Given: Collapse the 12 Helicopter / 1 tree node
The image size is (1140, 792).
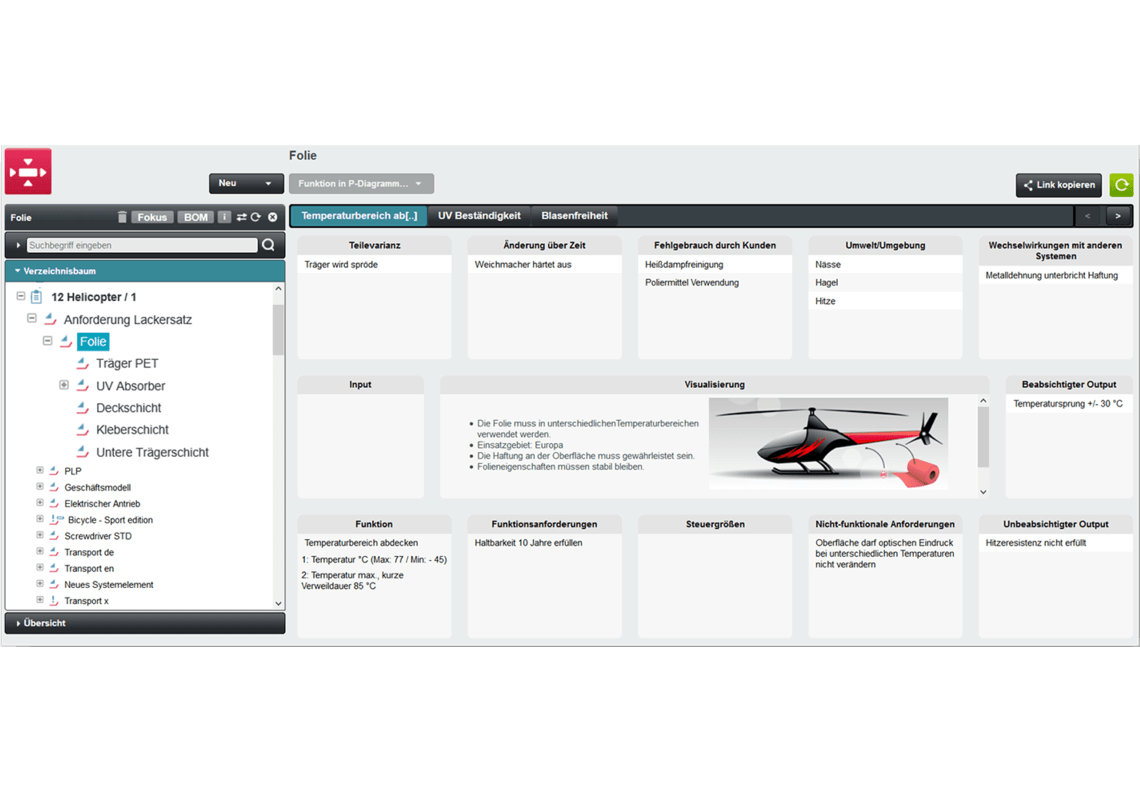Looking at the screenshot, I should (22, 297).
